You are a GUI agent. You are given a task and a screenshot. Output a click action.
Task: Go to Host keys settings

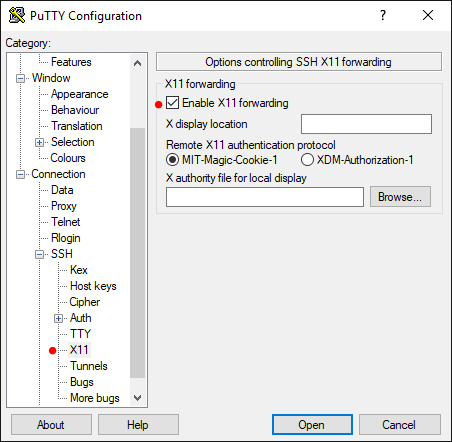[93, 286]
